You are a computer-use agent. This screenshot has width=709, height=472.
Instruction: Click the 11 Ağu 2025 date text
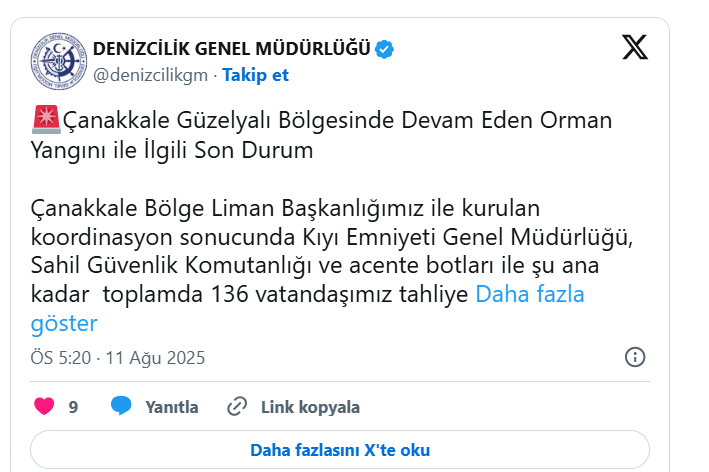pos(155,358)
